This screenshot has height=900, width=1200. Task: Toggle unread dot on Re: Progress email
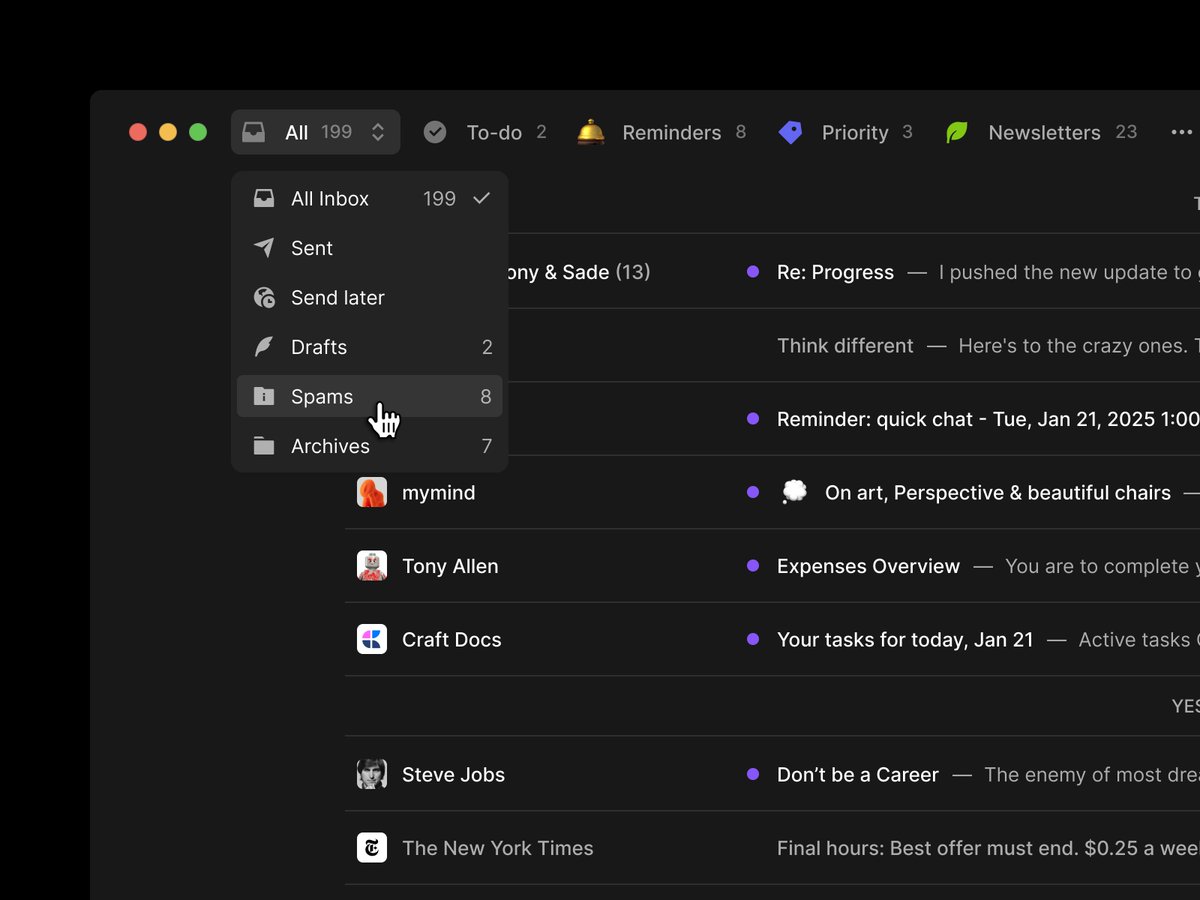[x=753, y=272]
